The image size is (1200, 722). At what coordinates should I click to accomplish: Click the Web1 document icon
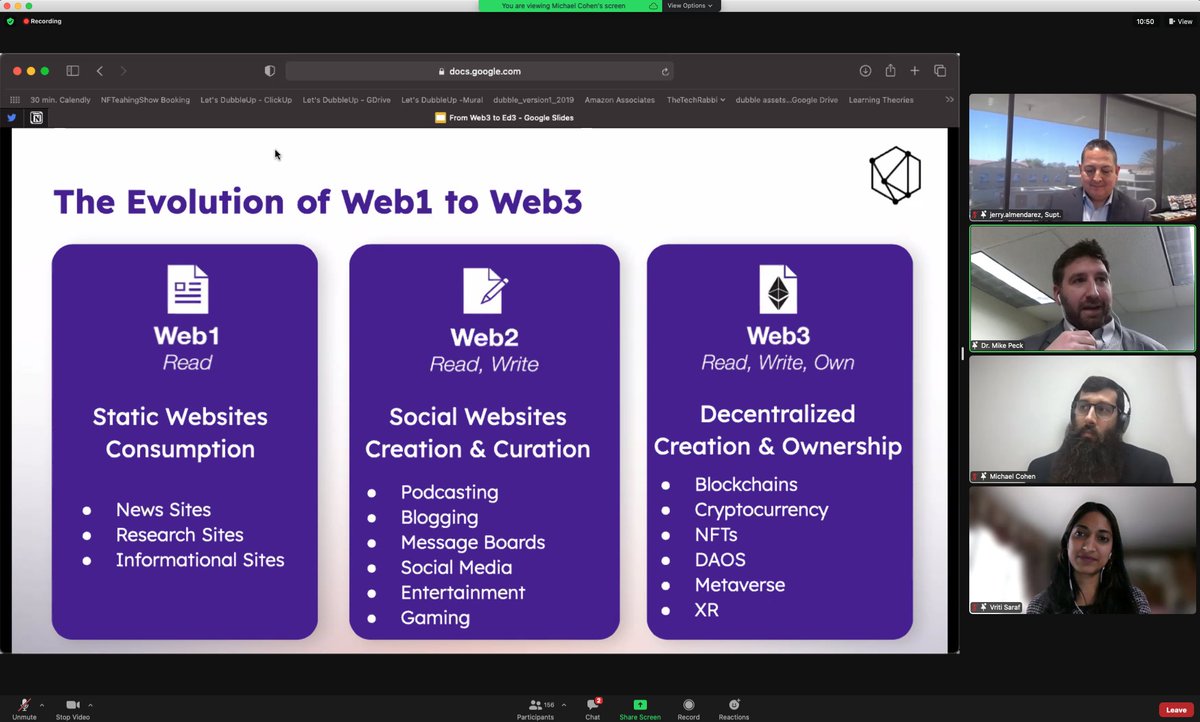tap(187, 289)
